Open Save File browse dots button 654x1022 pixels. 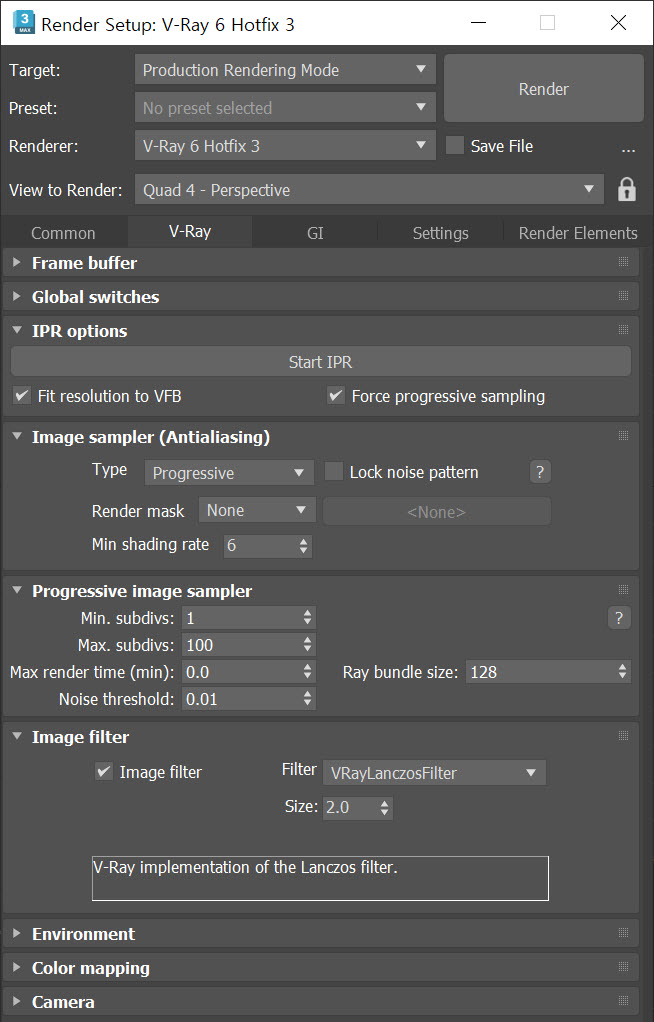628,149
